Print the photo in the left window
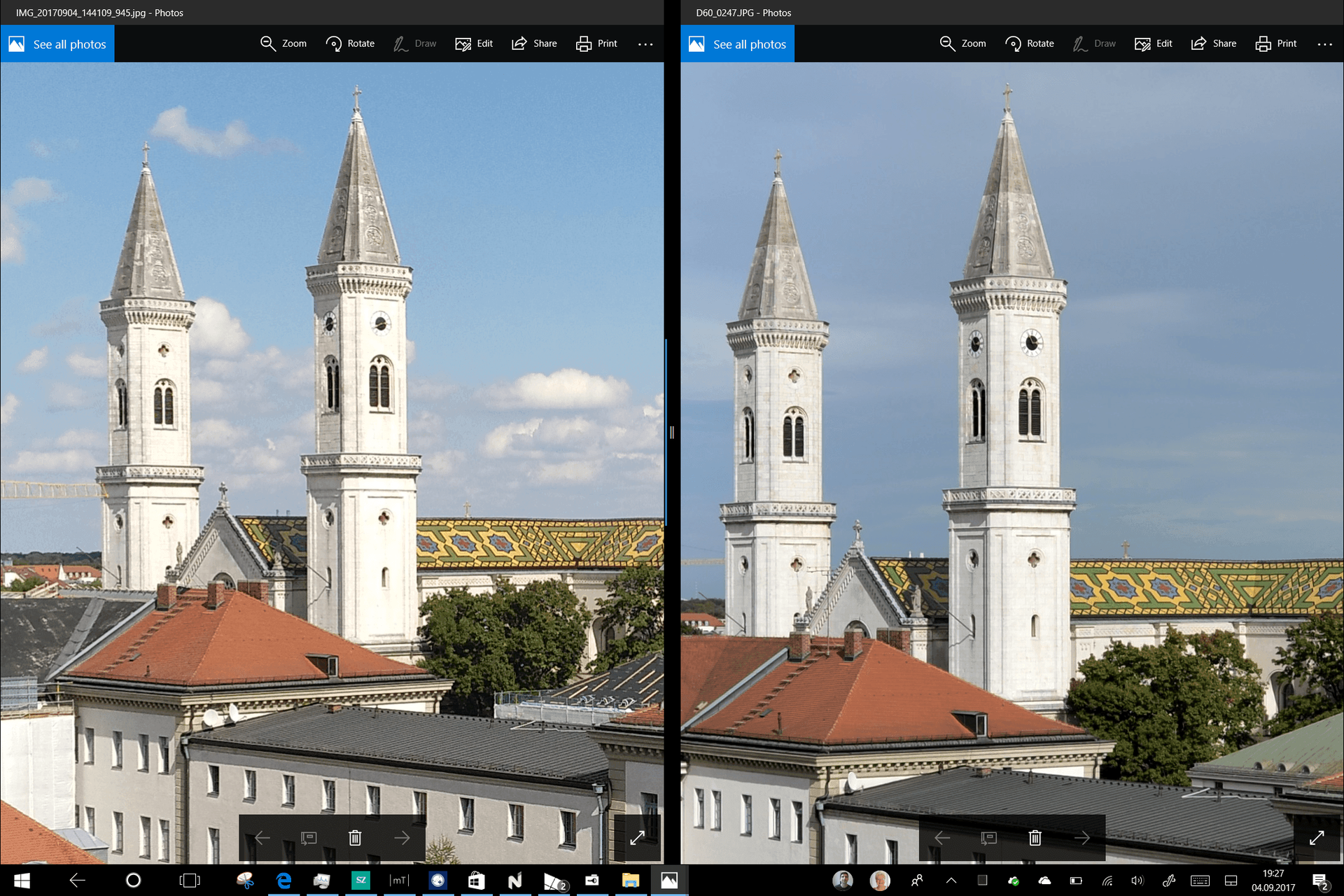Viewport: 1344px width, 896px height. [x=596, y=43]
